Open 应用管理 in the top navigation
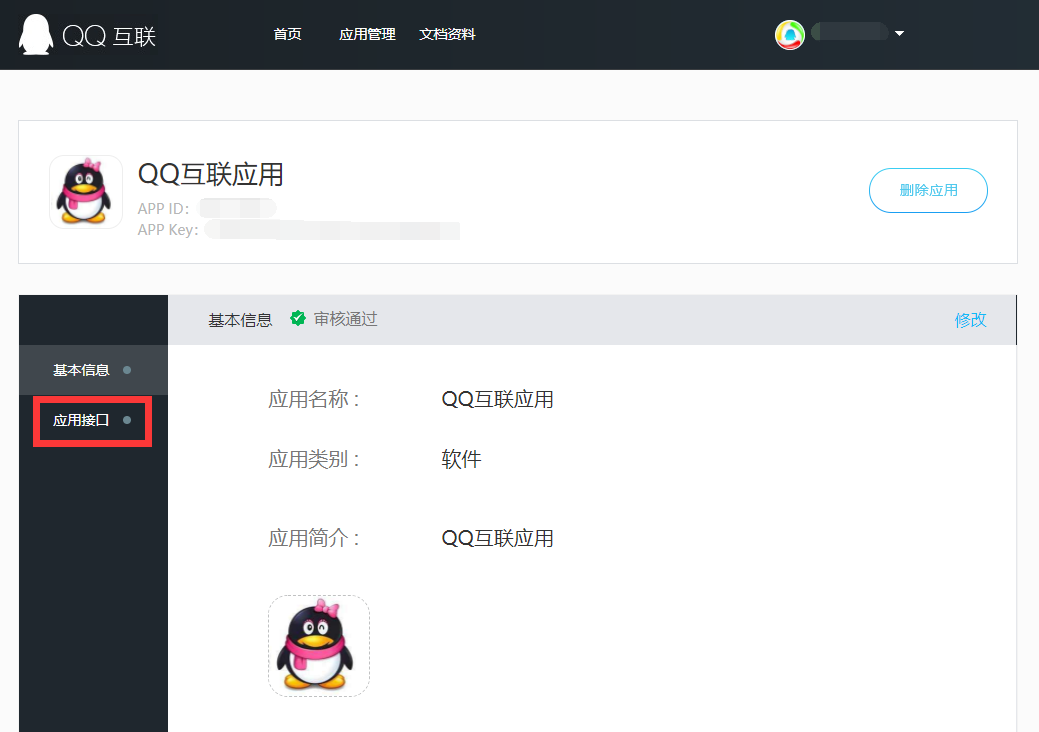The height and width of the screenshot is (732, 1039). 367,34
